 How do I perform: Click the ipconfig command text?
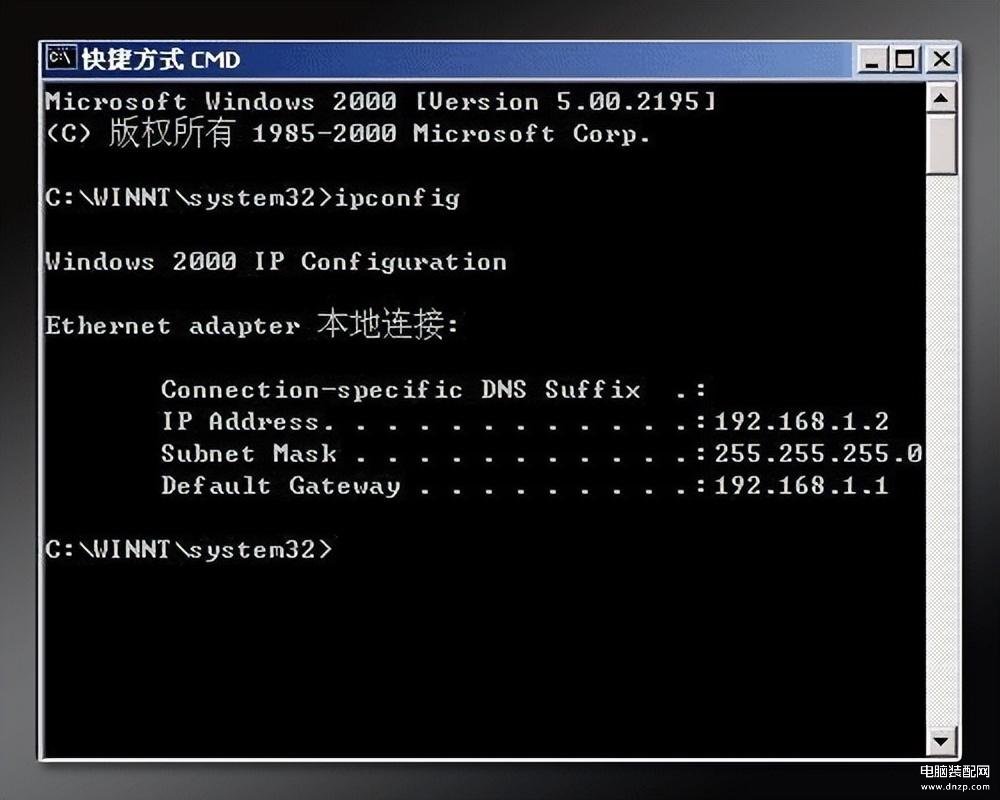tap(397, 198)
